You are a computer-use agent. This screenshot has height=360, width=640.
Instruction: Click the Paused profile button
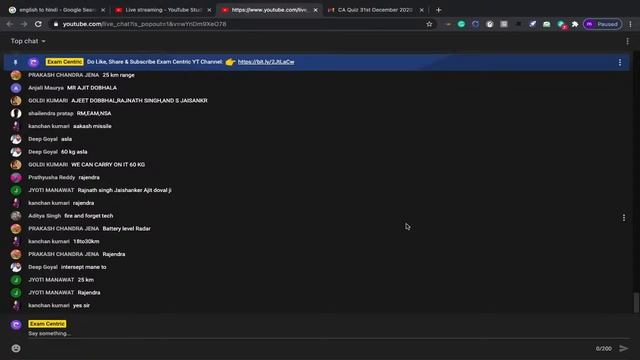(x=602, y=24)
